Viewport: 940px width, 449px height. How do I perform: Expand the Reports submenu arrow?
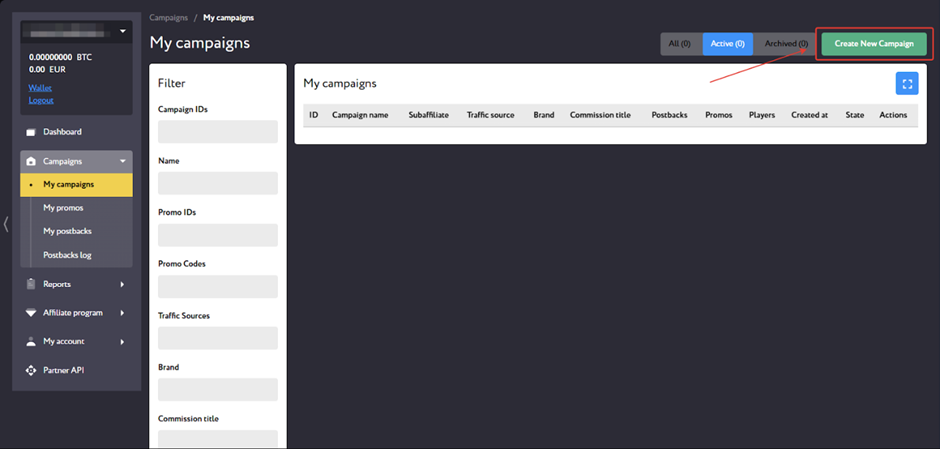pyautogui.click(x=123, y=284)
